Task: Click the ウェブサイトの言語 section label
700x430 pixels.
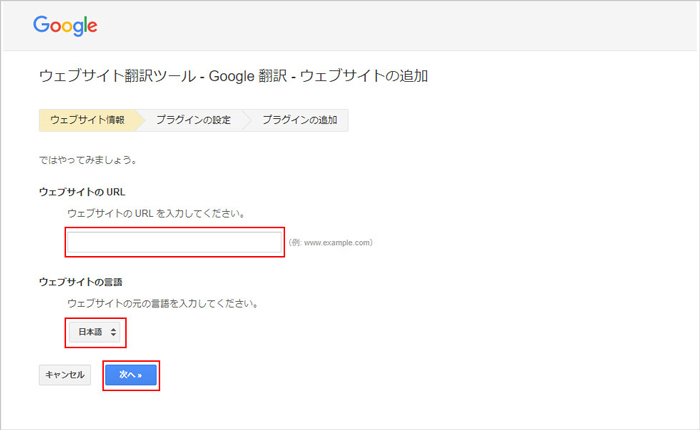Action: pos(81,282)
